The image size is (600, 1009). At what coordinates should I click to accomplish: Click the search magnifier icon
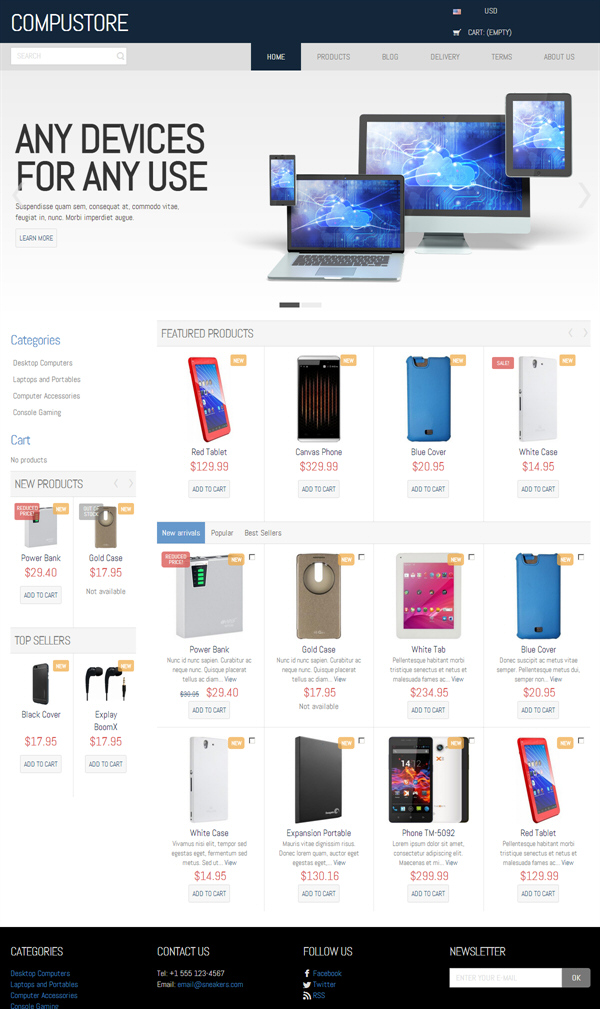[120, 56]
